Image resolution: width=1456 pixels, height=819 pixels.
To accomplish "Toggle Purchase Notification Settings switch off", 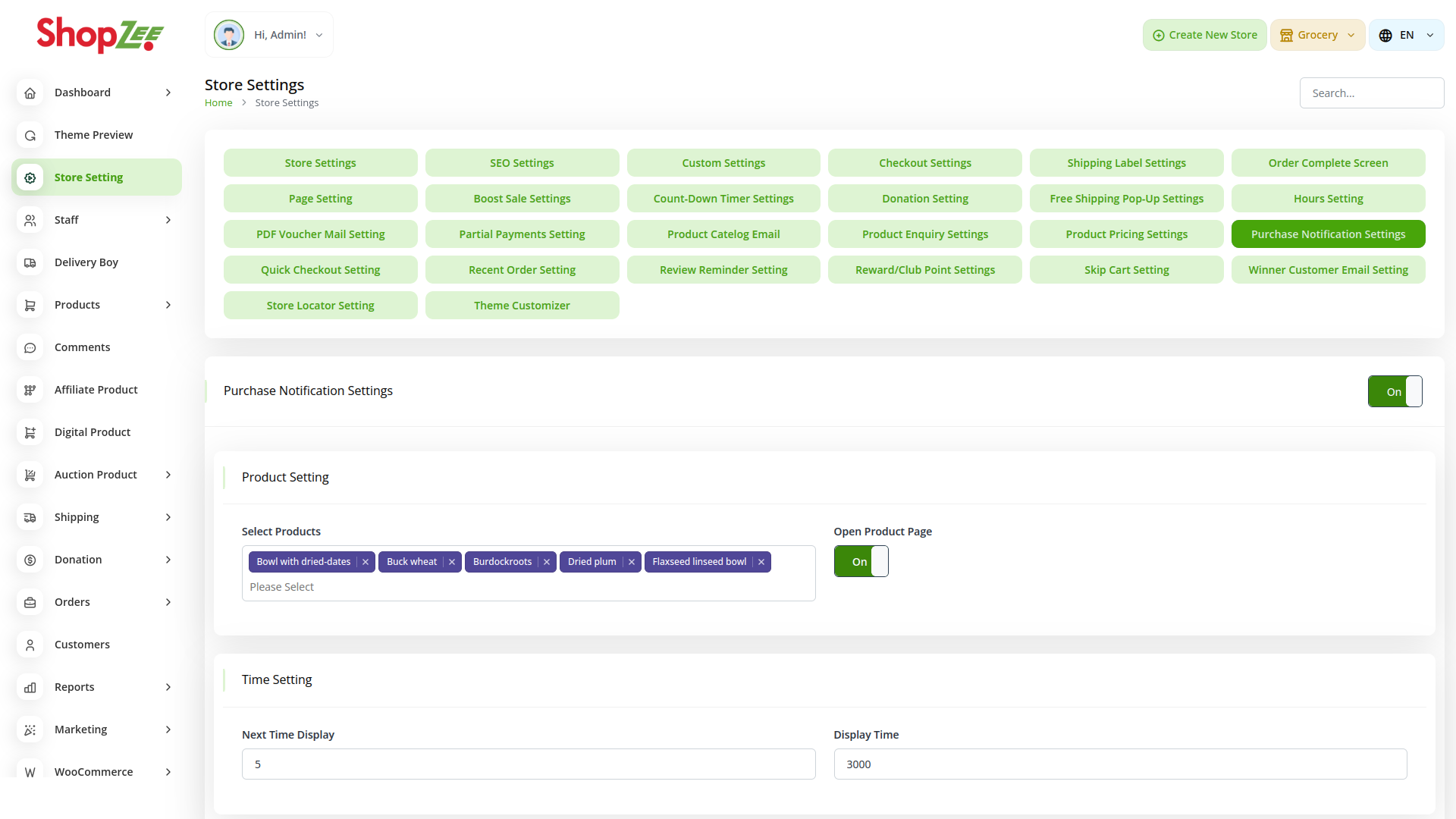I will [x=1395, y=391].
